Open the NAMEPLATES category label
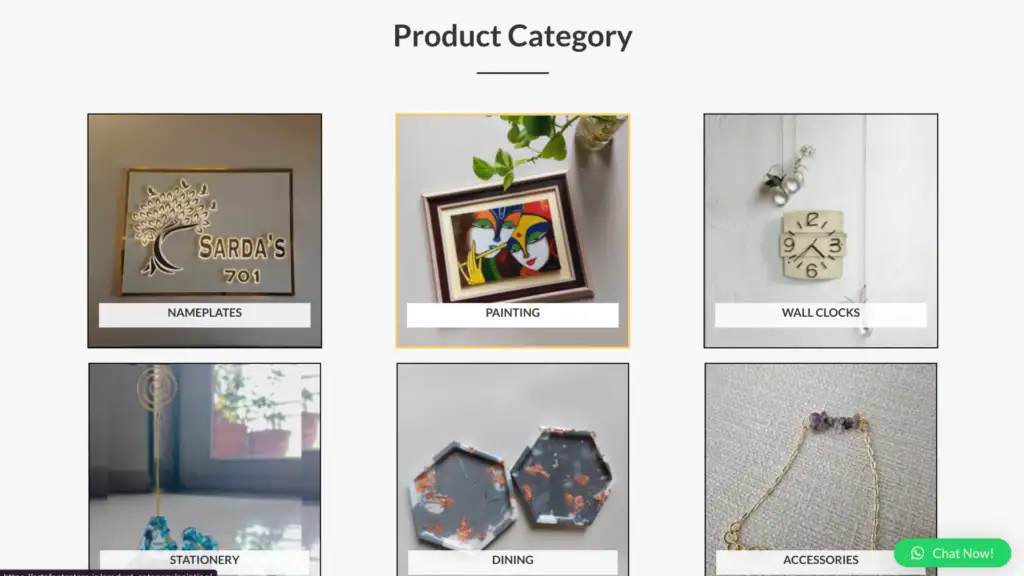 tap(204, 314)
